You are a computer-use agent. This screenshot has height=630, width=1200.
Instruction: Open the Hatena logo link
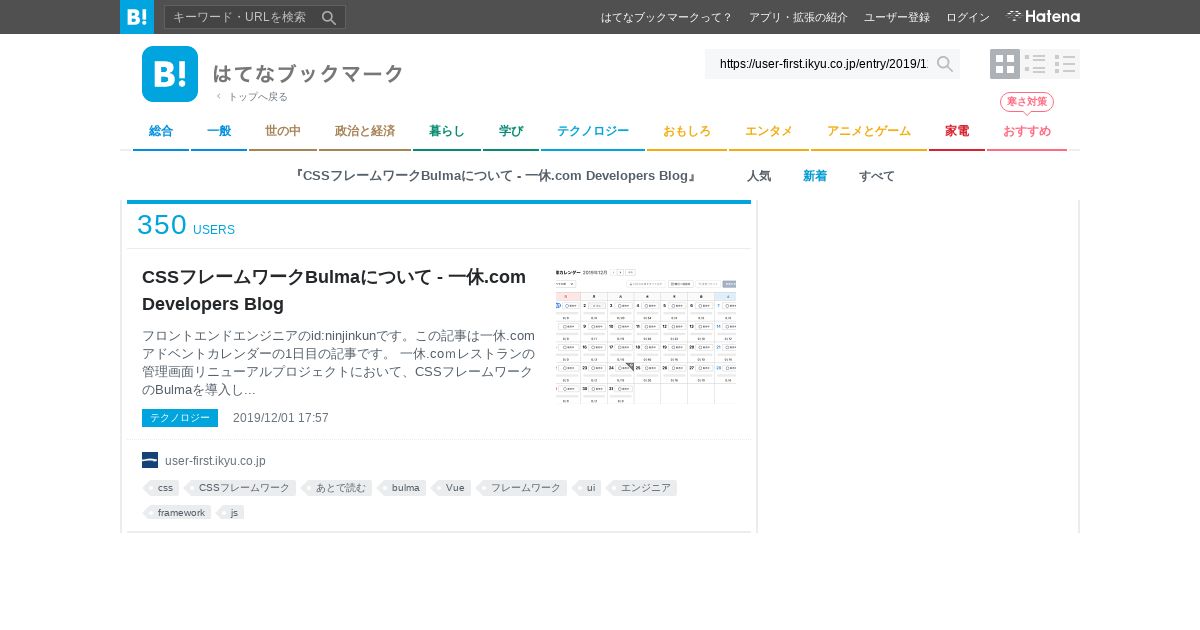click(x=1043, y=17)
